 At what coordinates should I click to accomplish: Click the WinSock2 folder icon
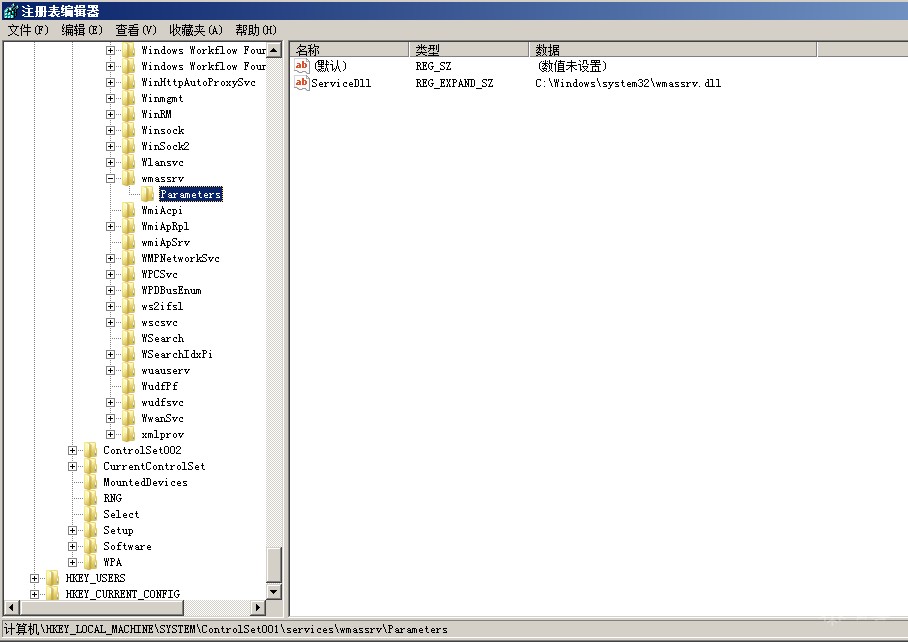[129, 146]
